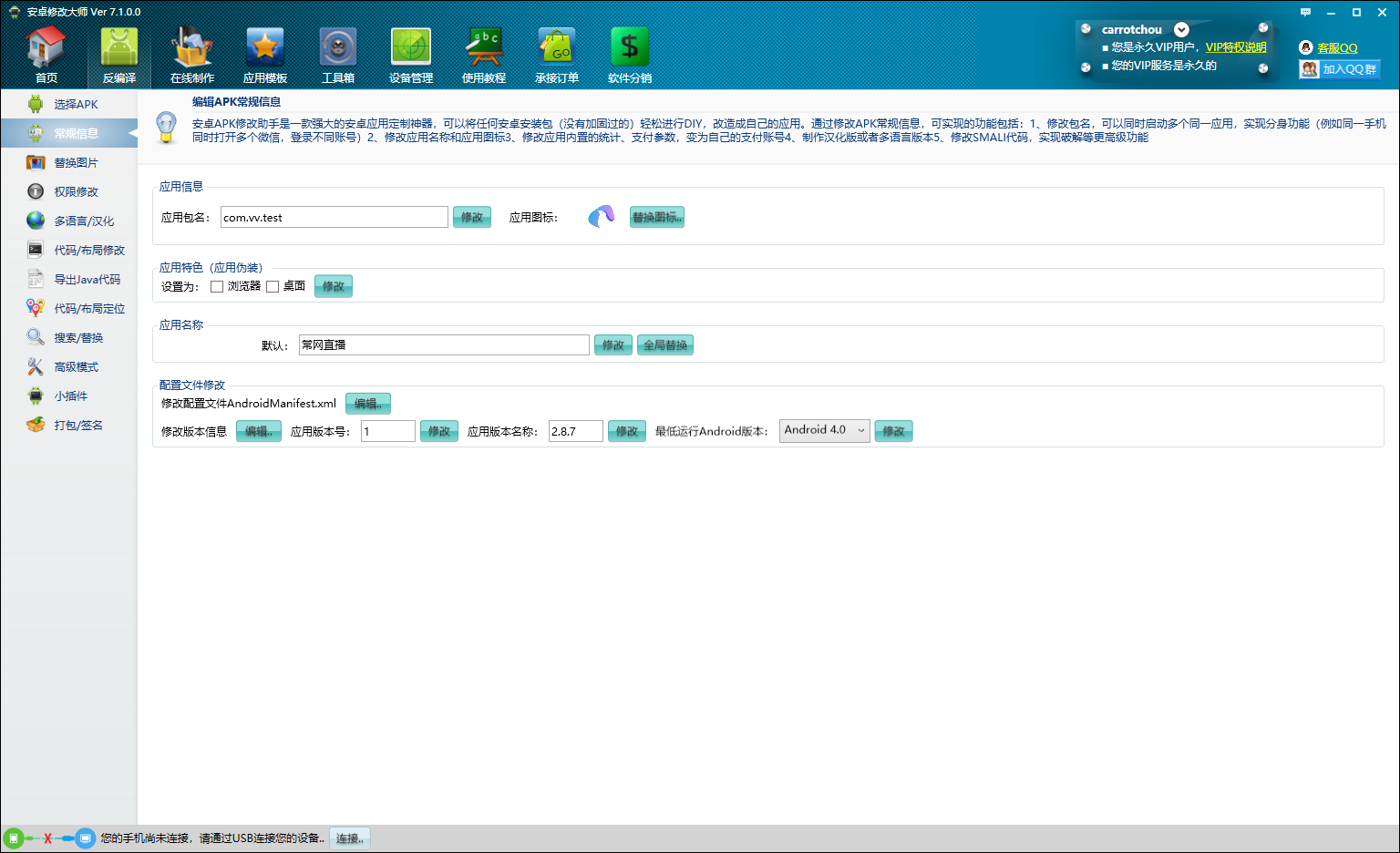
Task: Click the 连接 button in status bar
Action: [x=349, y=838]
